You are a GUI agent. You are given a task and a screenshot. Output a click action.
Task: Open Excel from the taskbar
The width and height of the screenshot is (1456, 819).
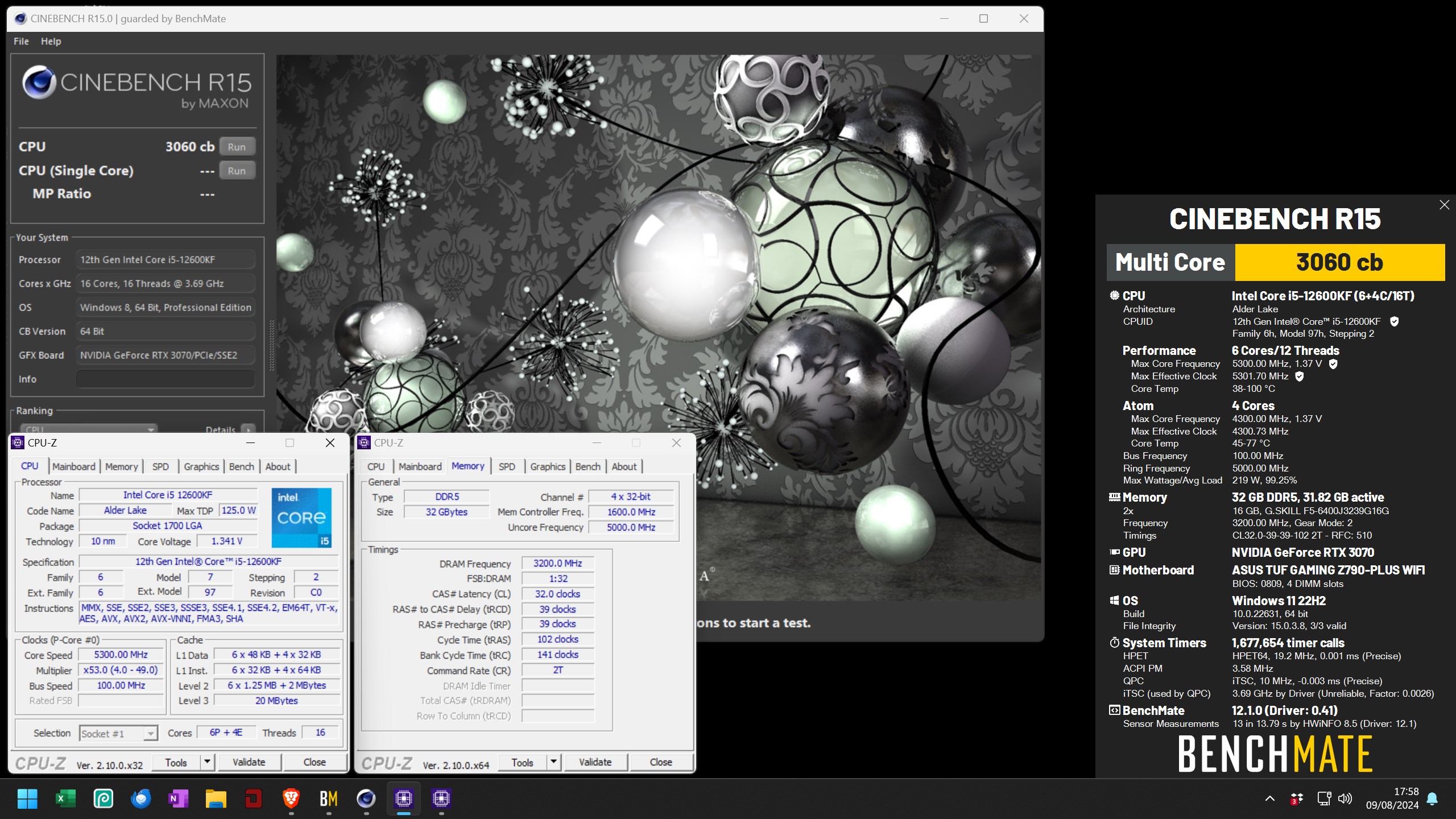[x=65, y=799]
